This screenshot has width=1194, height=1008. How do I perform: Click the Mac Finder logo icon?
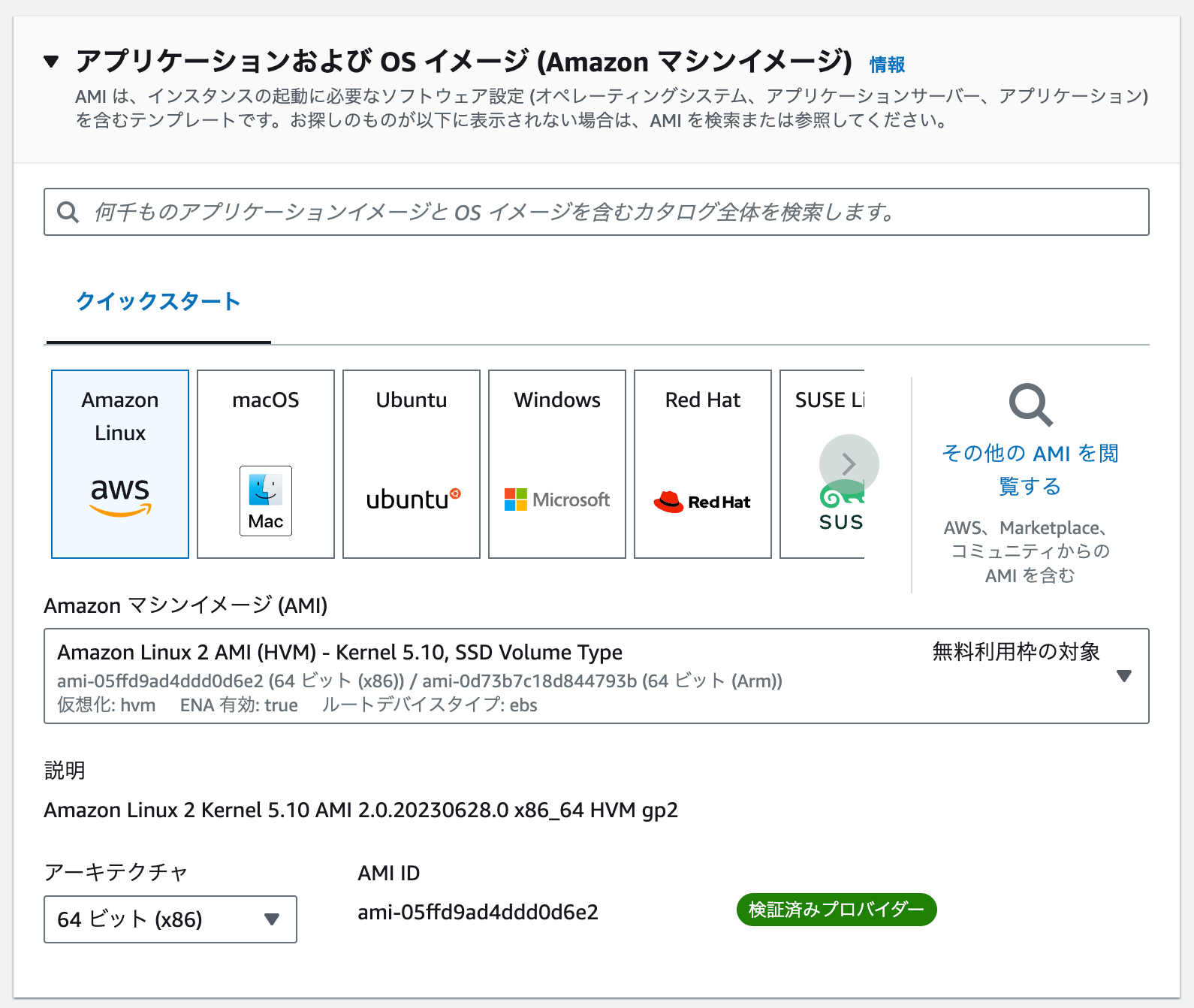click(x=266, y=500)
